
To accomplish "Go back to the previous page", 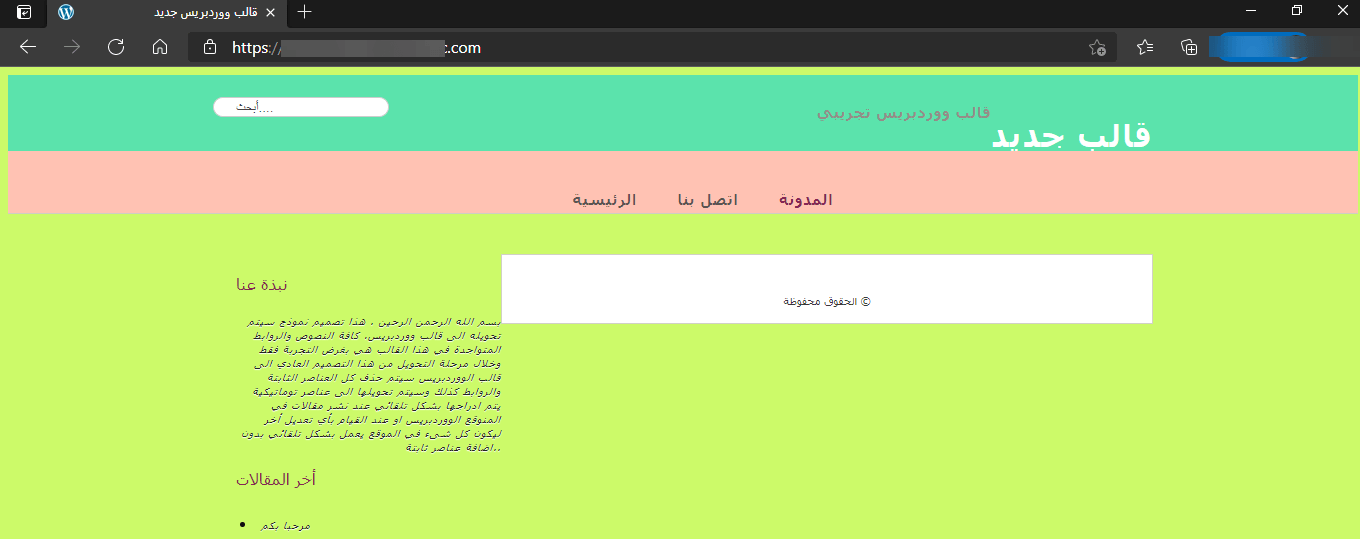I will 28,47.
